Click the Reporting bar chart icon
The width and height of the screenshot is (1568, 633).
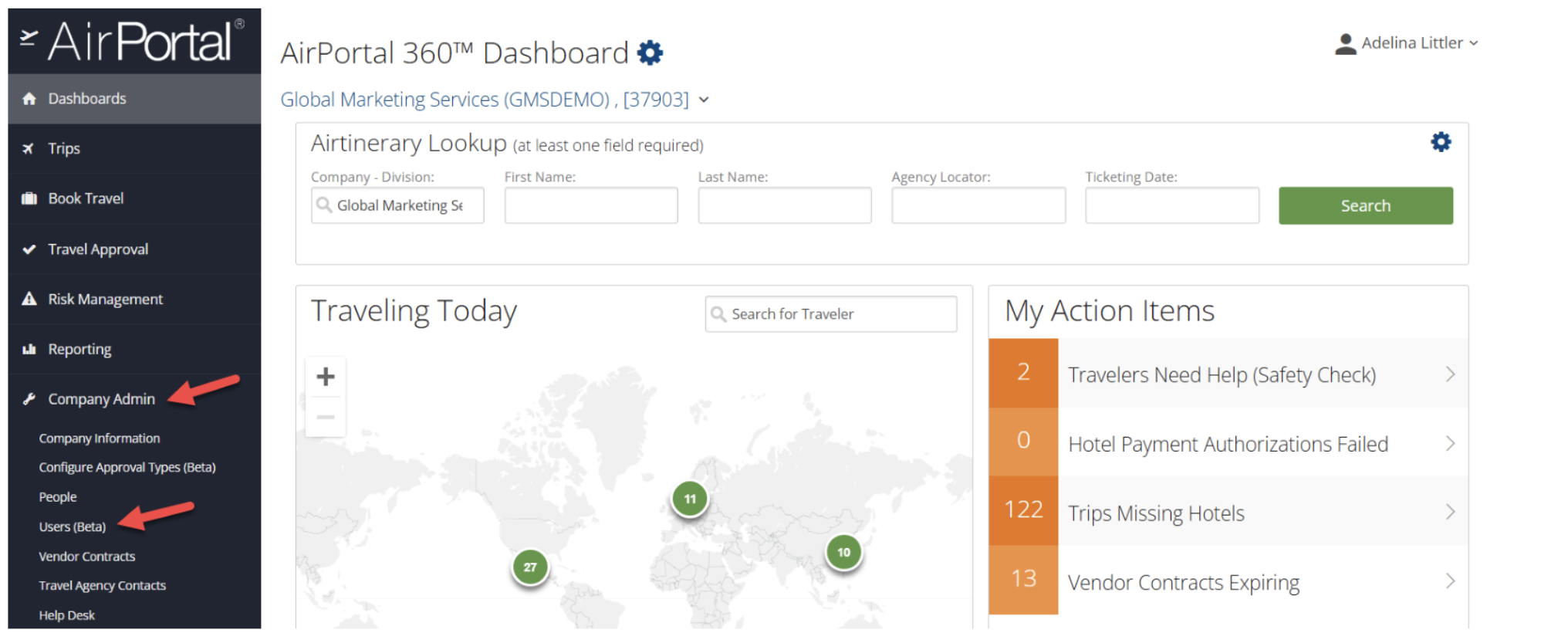click(x=29, y=349)
